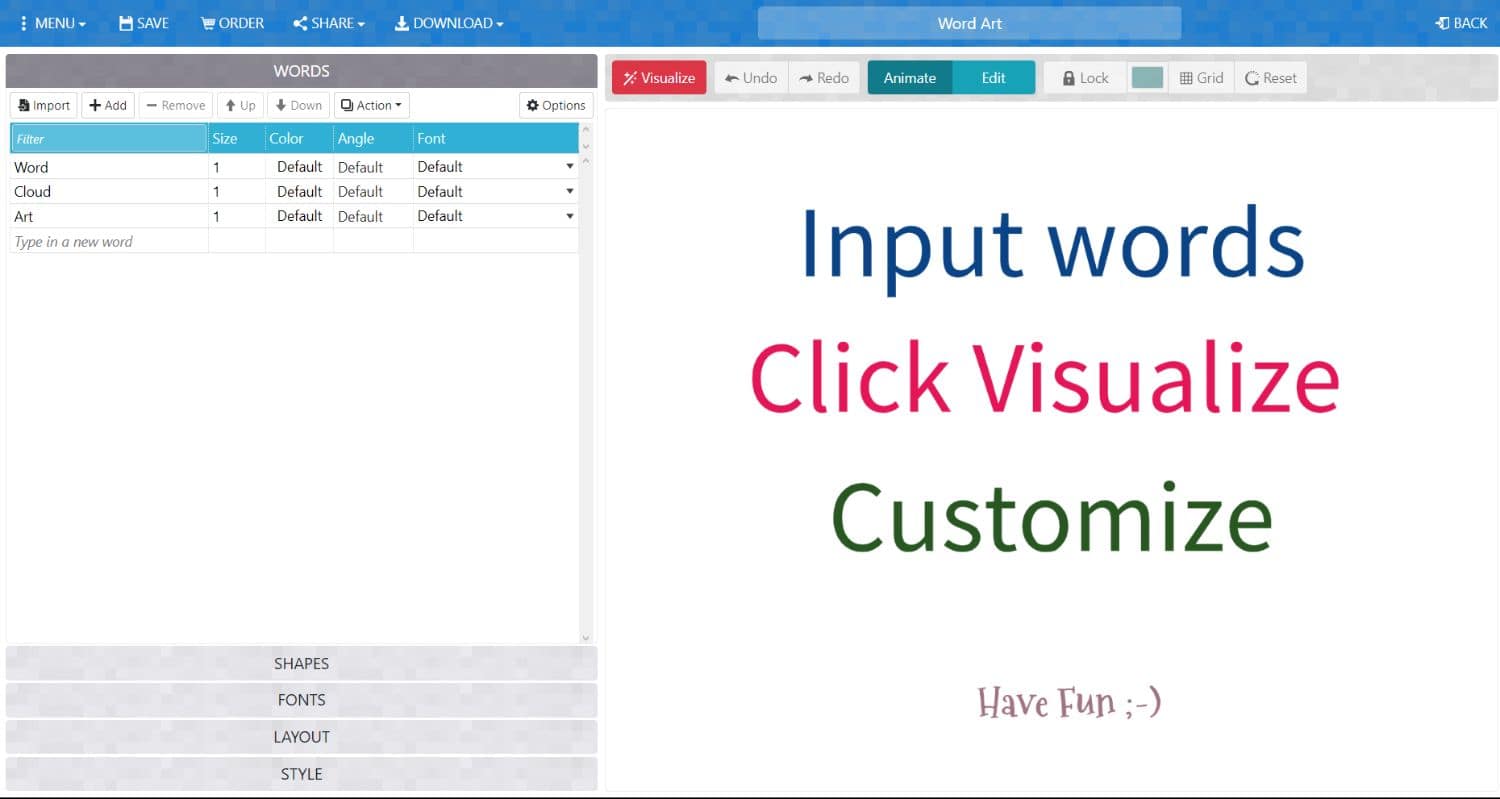Open the words Options settings

(556, 105)
